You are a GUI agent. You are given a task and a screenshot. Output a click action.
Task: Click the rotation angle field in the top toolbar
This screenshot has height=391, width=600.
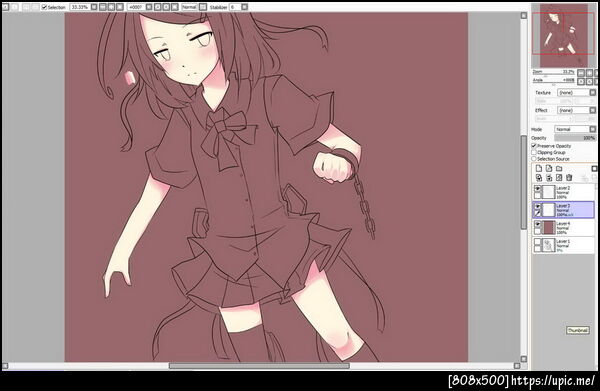click(136, 7)
